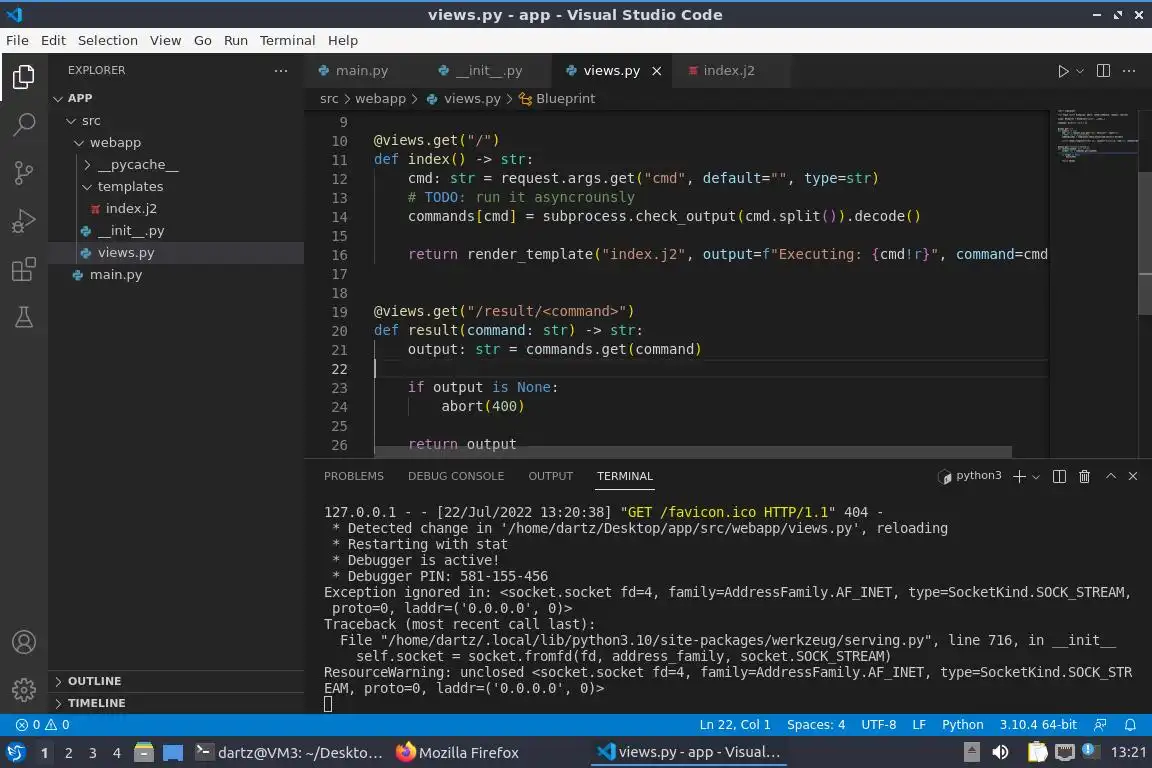This screenshot has height=768, width=1152.
Task: Switch to the Mozilla Firefox taskbar window
Action: [457, 753]
